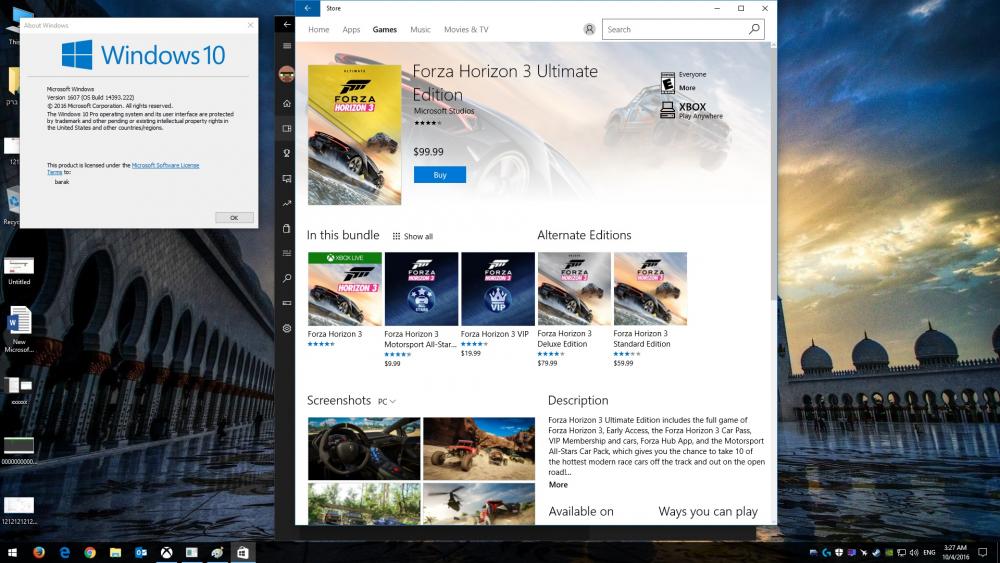Click the ENG language indicator
The image size is (1000, 563).
(x=930, y=553)
